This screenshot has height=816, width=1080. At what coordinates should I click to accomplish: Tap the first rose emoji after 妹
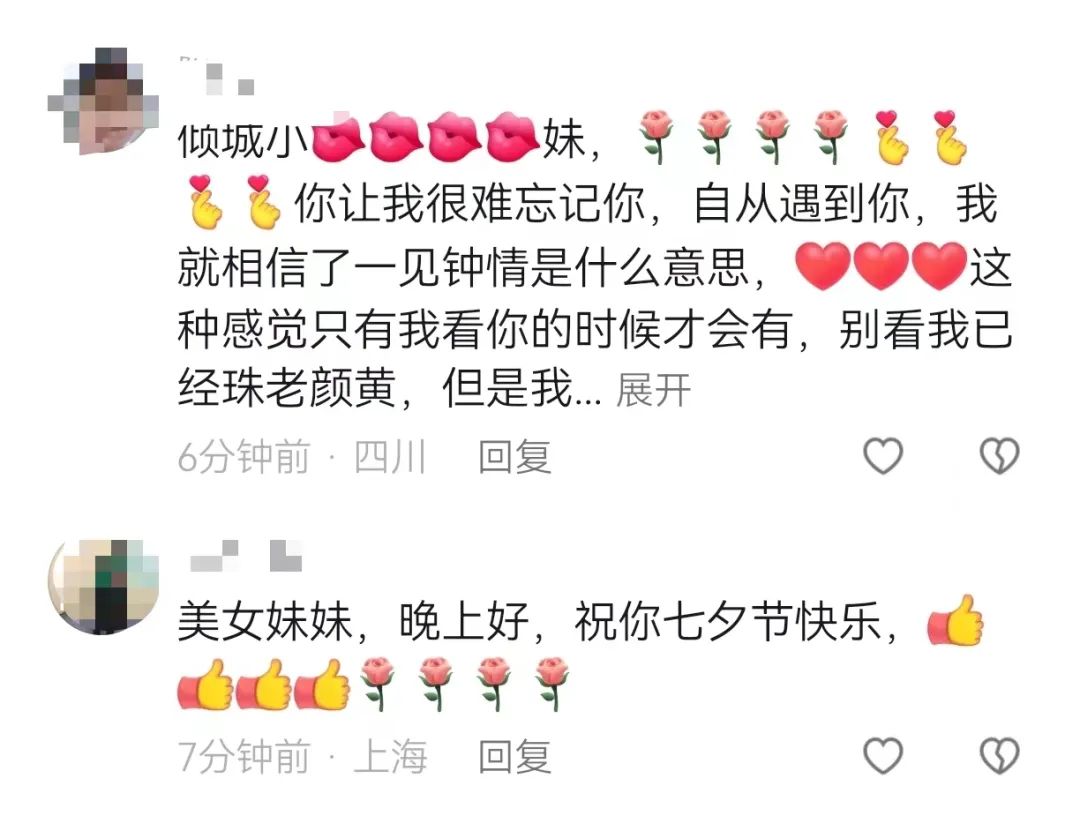click(655, 136)
